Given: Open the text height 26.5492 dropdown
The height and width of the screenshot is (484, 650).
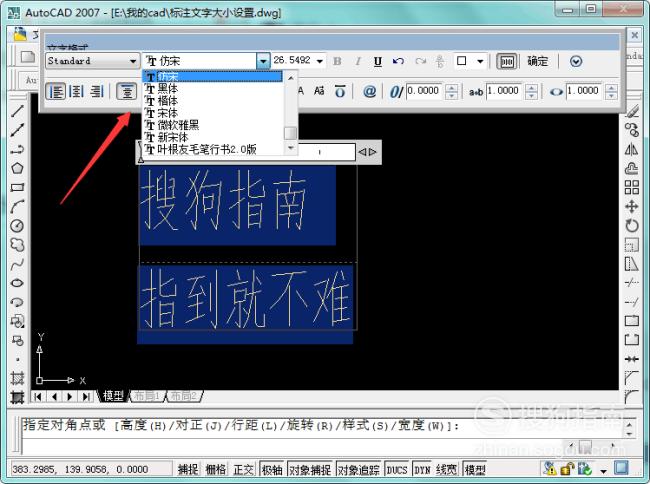Looking at the screenshot, I should (x=320, y=61).
